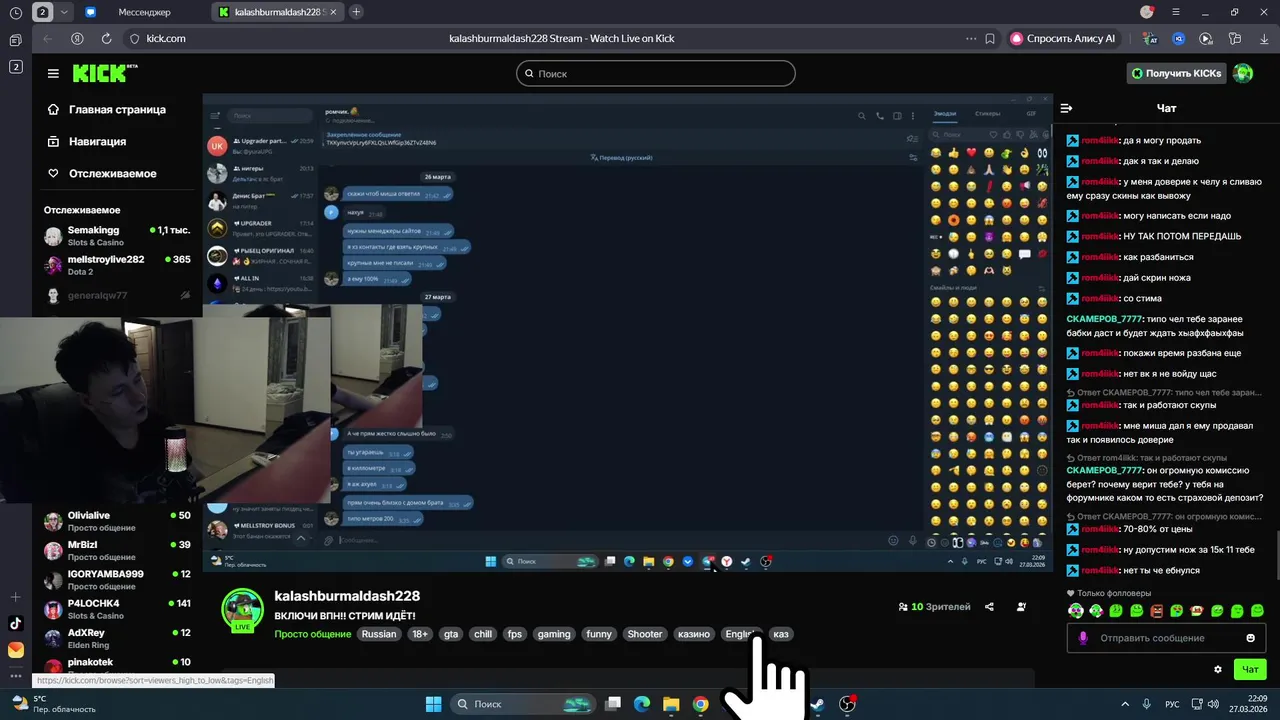
Task: Select the 'gta' stream tag
Action: (x=451, y=634)
